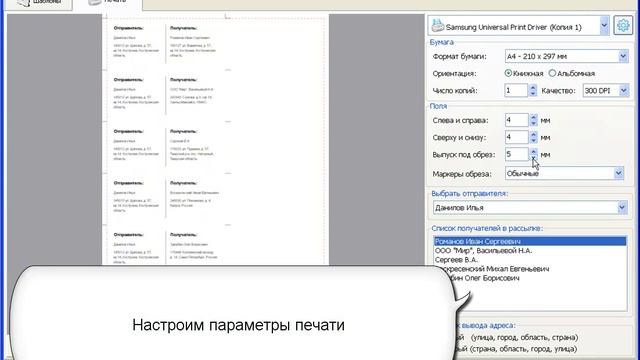Click the first envelope label in preview

coord(167,43)
